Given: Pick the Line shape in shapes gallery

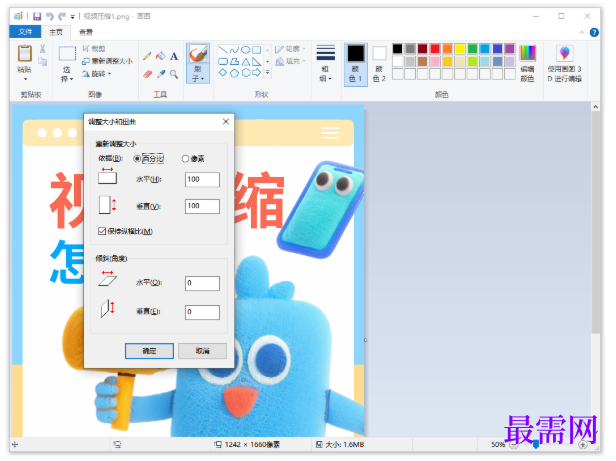Looking at the screenshot, I should 223,50.
